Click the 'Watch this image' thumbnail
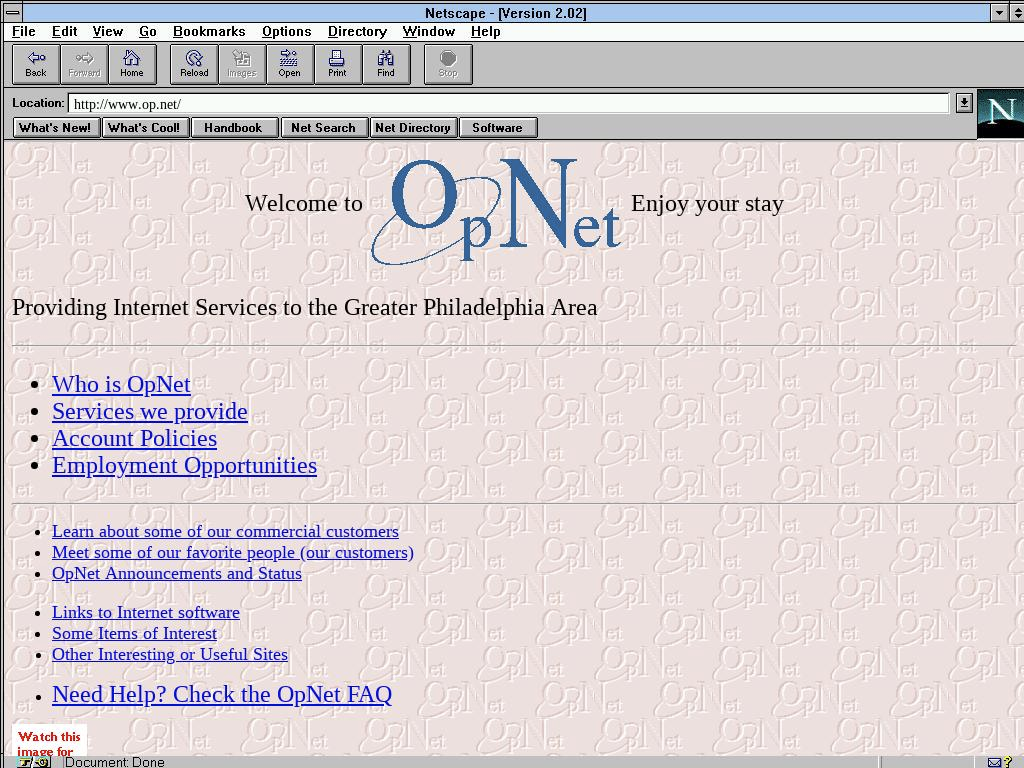This screenshot has height=768, width=1024. pyautogui.click(x=49, y=742)
